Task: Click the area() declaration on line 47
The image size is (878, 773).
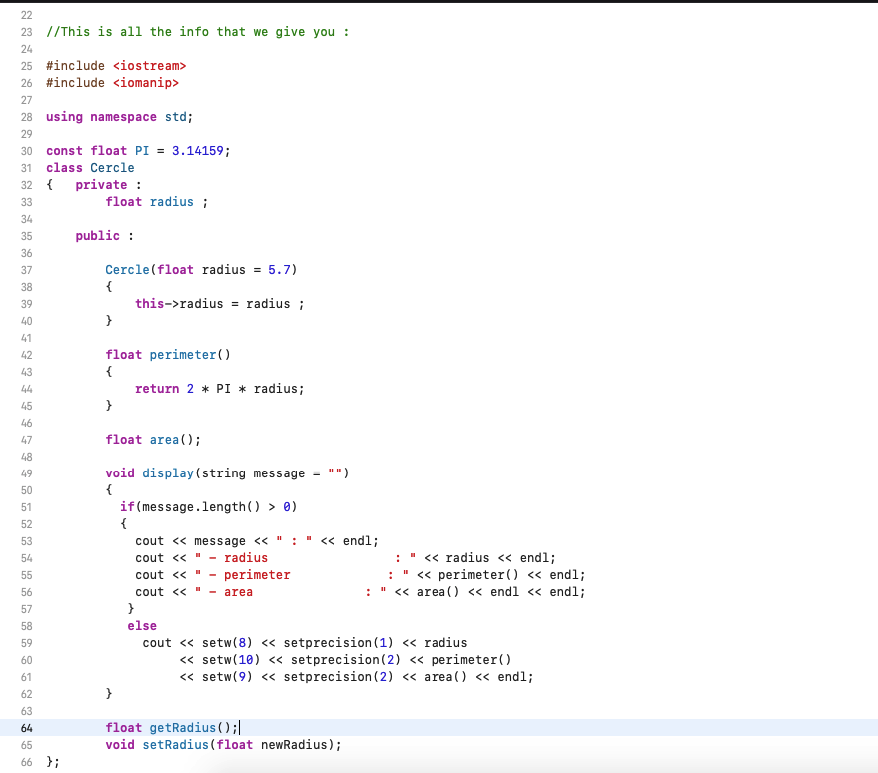Action: tap(163, 439)
